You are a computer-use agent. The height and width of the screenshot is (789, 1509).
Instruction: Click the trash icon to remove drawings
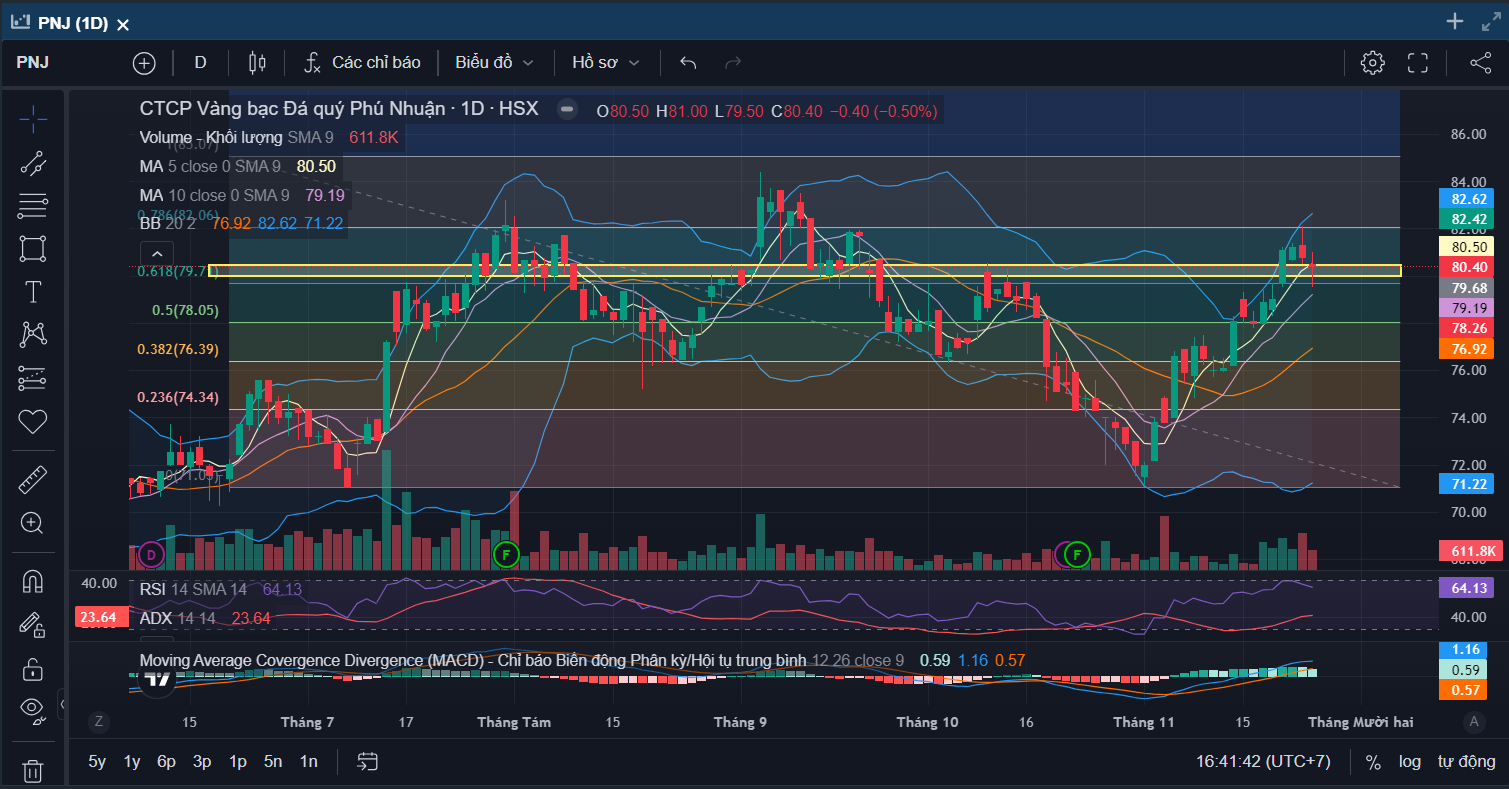(33, 770)
